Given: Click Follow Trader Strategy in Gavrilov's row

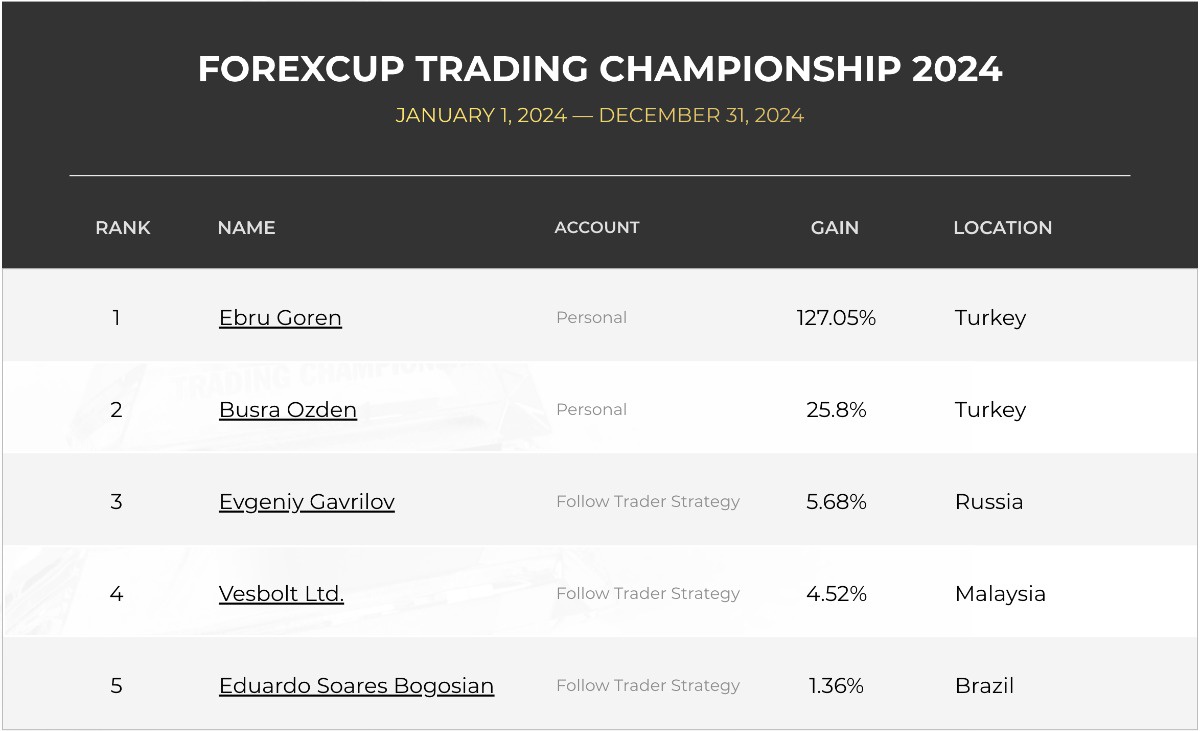Looking at the screenshot, I should point(648,502).
